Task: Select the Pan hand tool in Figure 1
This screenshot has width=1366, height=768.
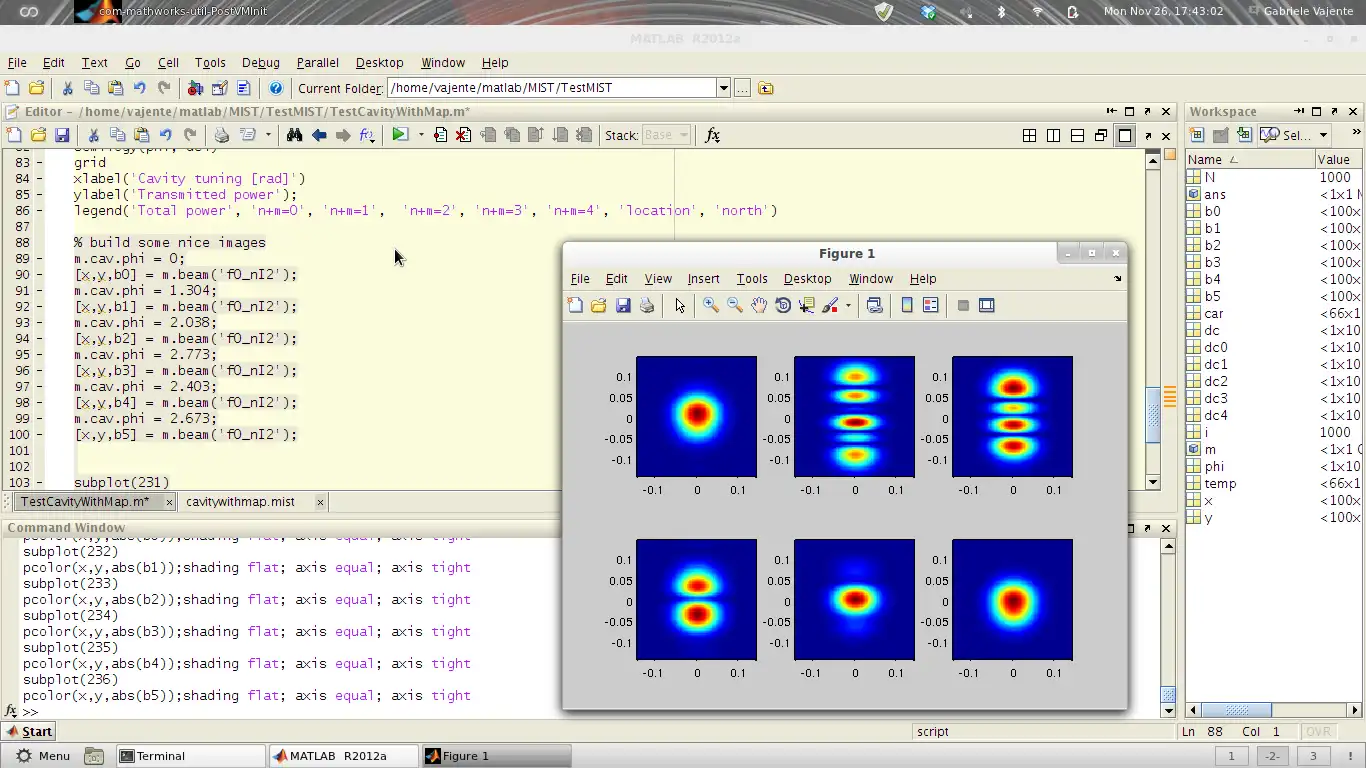Action: 759,306
